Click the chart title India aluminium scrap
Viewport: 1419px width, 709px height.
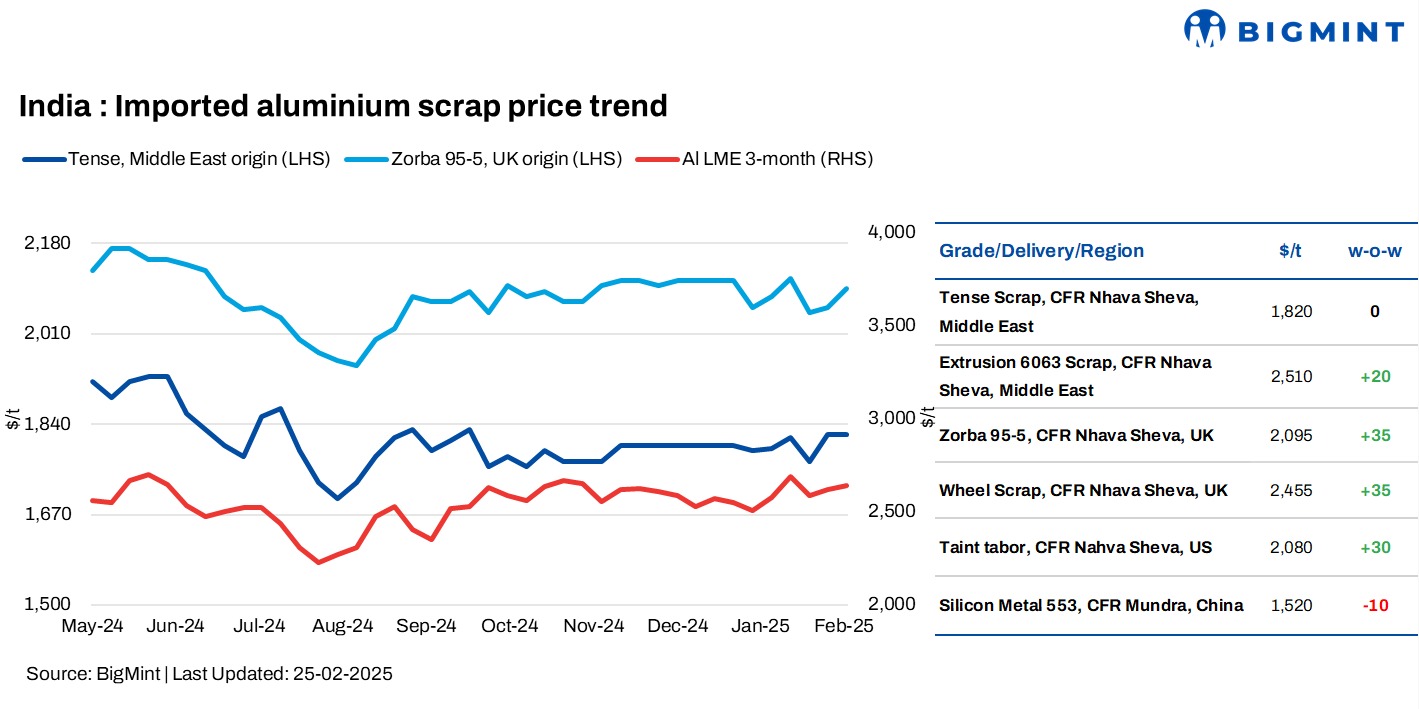(343, 105)
